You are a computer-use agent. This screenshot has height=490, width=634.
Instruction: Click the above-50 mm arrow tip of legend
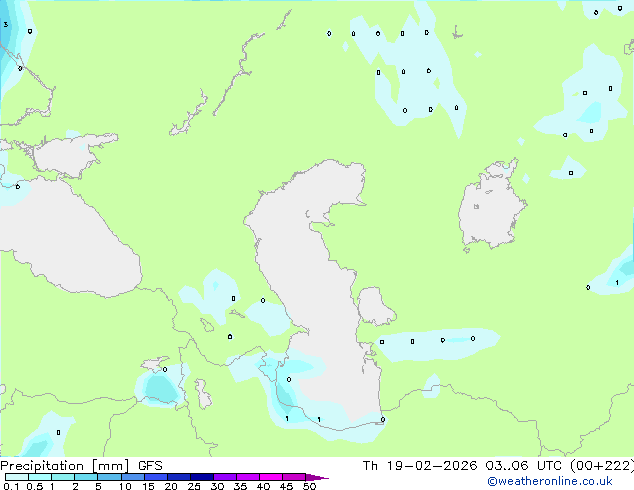(317, 477)
